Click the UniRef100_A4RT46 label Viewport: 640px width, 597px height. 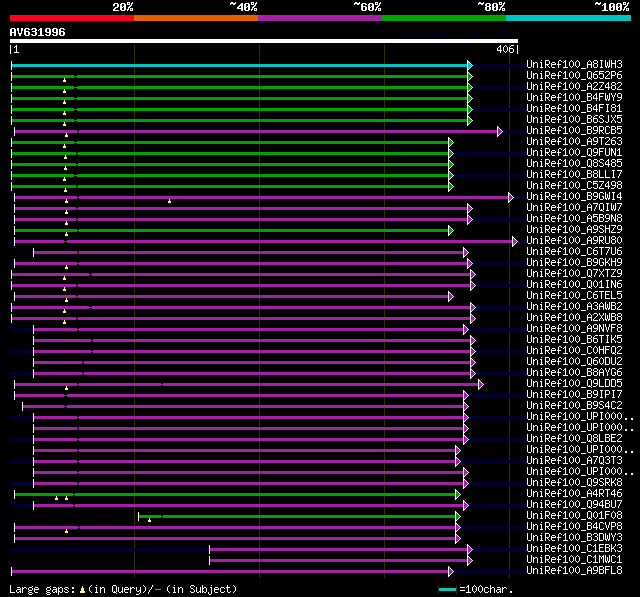coord(574,494)
